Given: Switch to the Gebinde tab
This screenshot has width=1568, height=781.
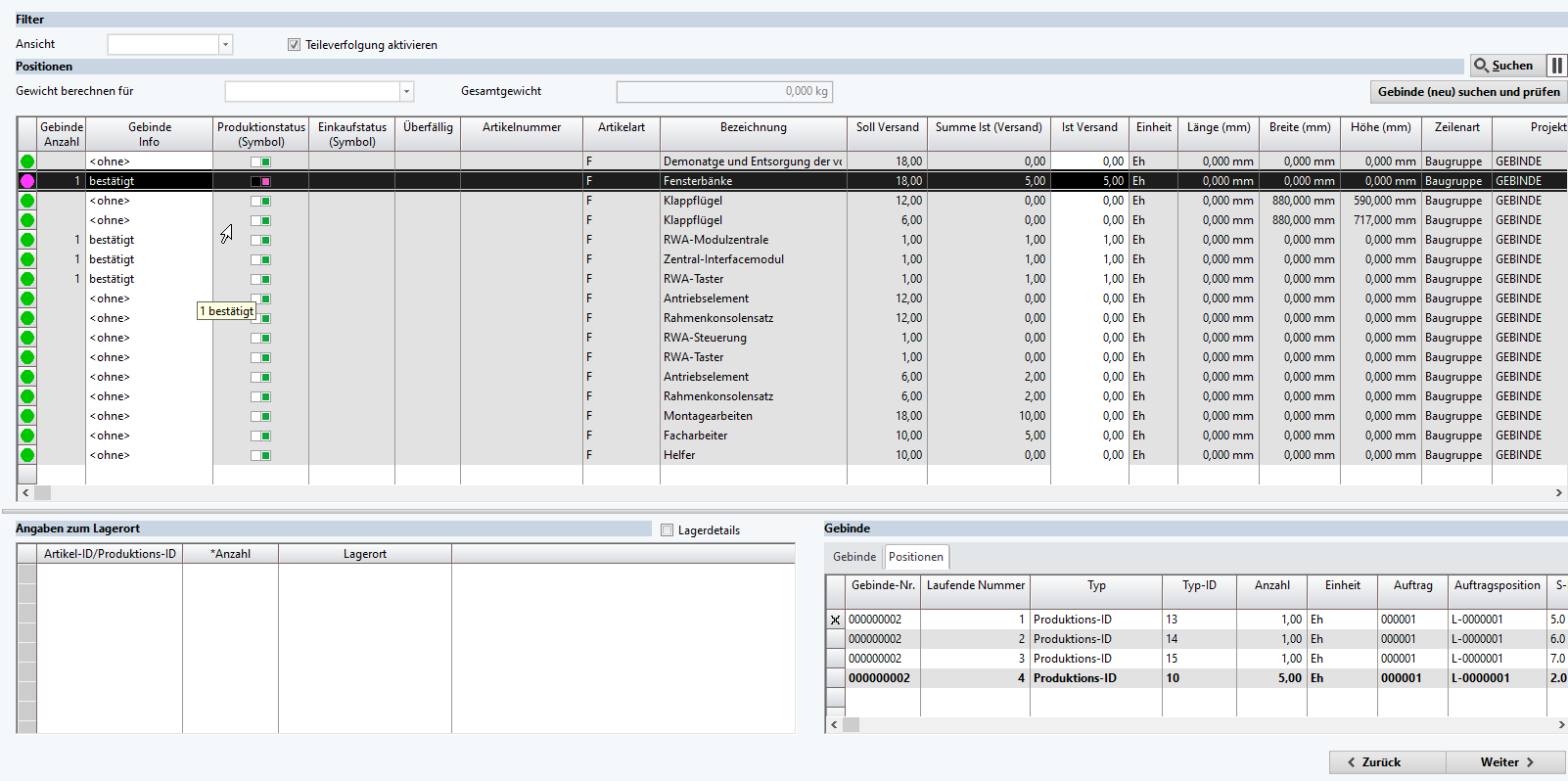Looking at the screenshot, I should (x=853, y=557).
